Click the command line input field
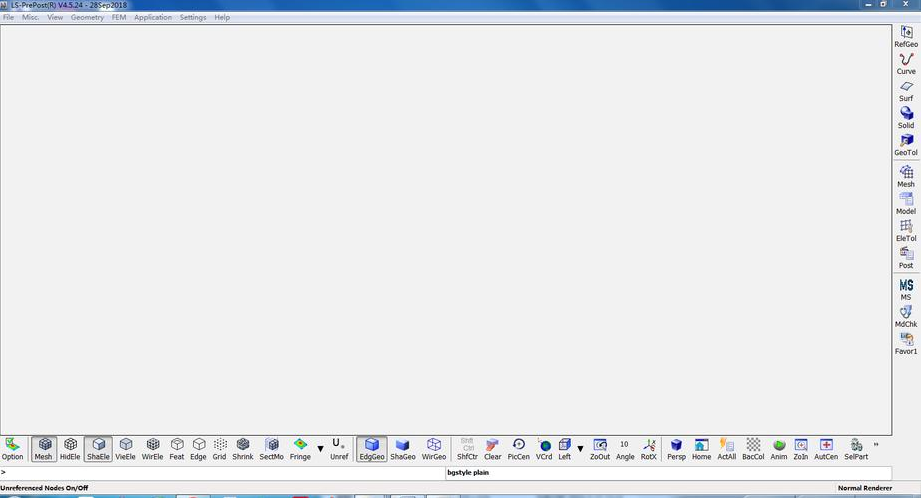921x498 pixels. 223,473
